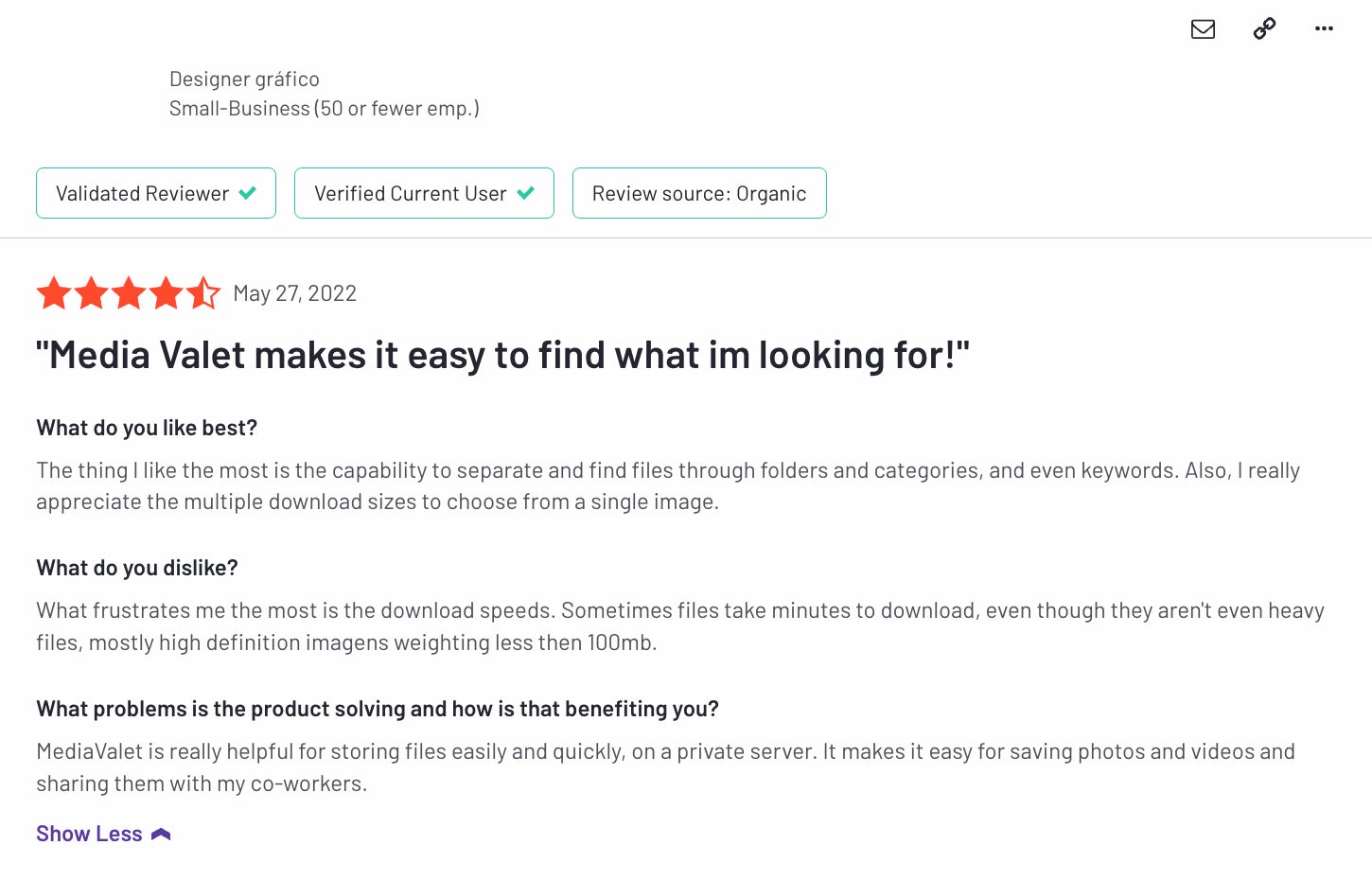Click the Verified Current User checkmark
1372x880 pixels.
[526, 193]
